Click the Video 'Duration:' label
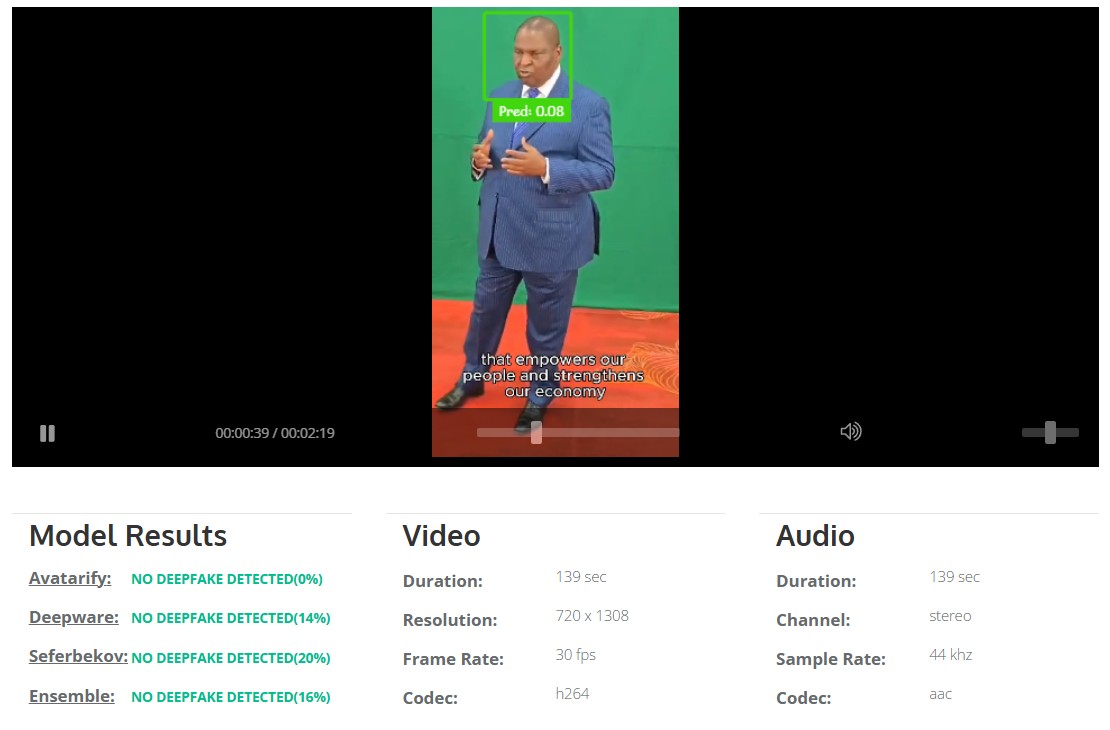The image size is (1110, 730). [442, 581]
